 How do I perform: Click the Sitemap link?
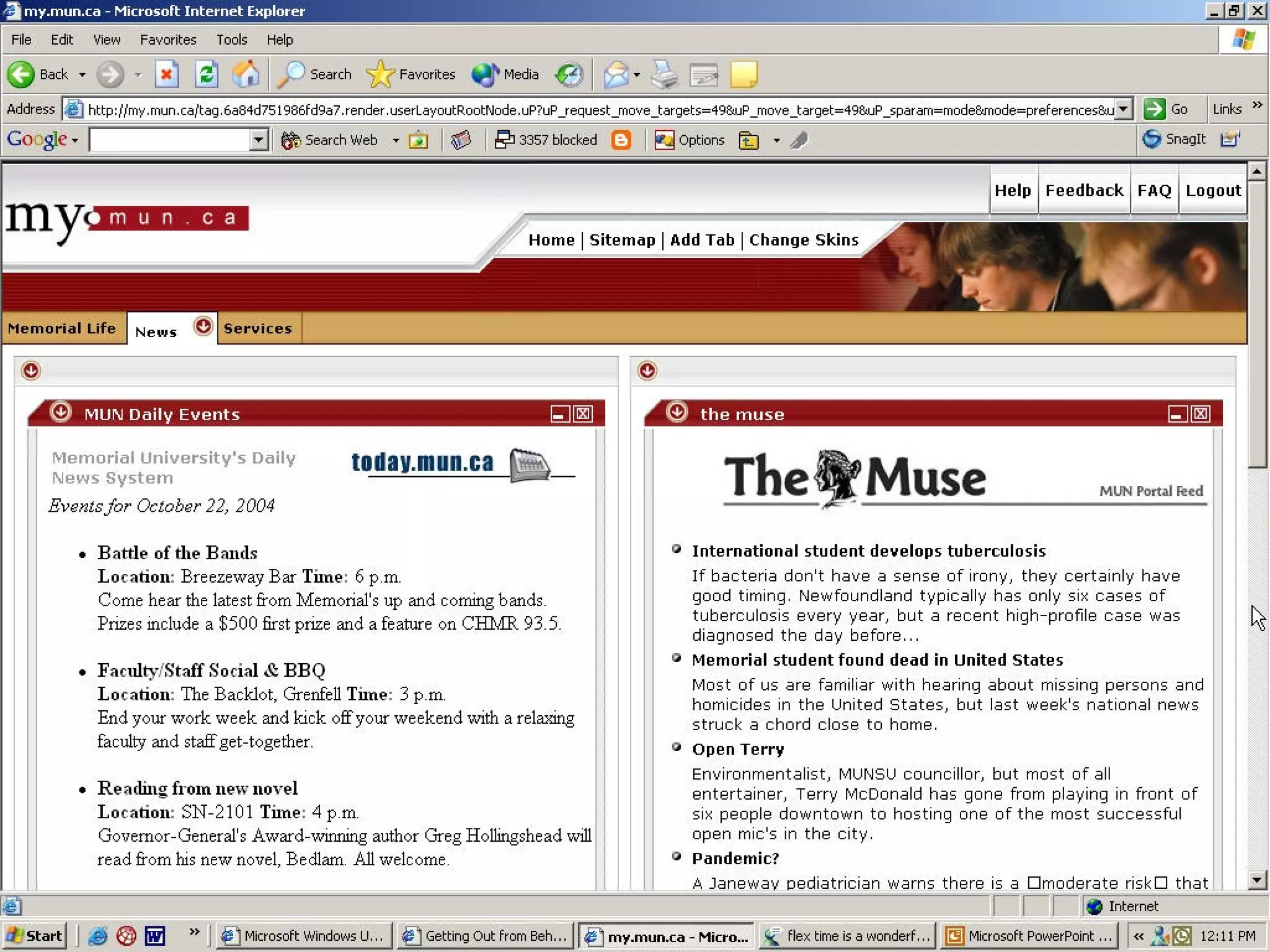point(622,240)
